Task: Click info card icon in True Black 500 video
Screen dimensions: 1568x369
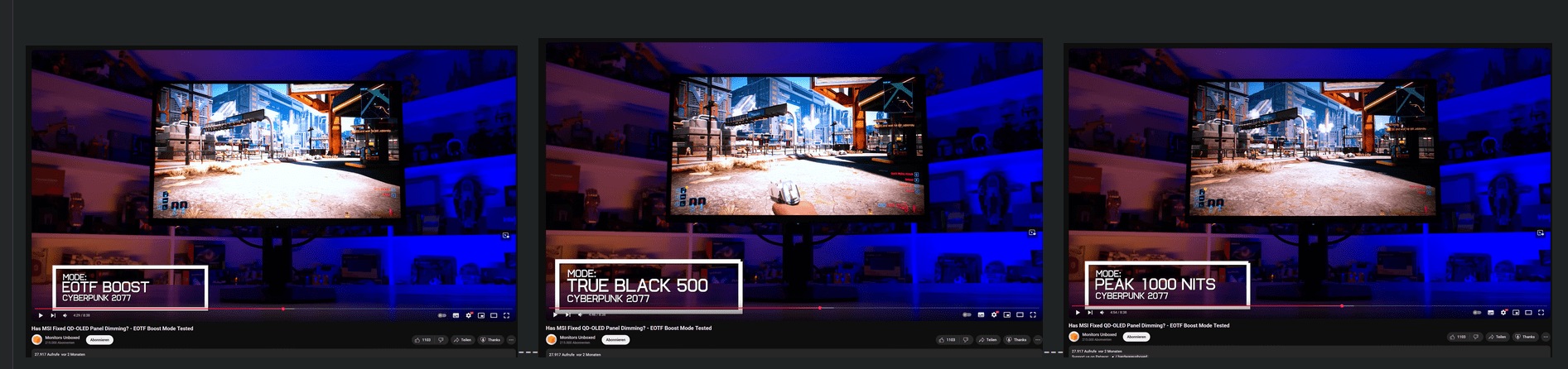Action: [x=1032, y=232]
